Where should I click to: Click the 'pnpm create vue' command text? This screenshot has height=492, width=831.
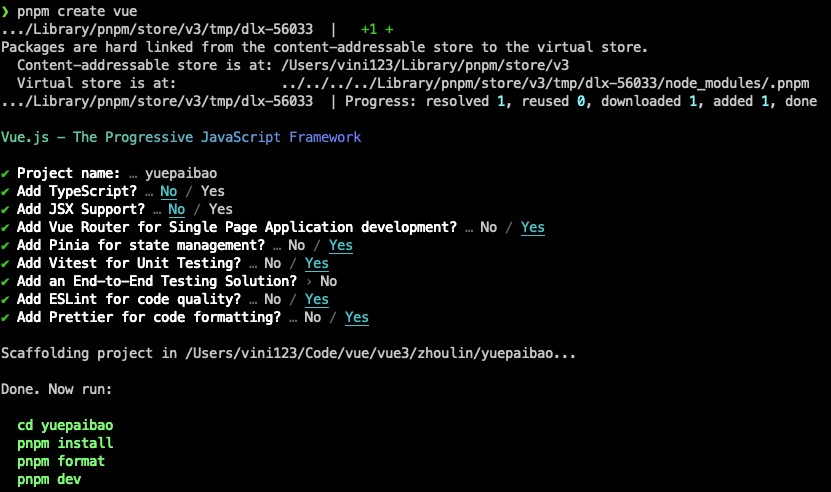coord(77,11)
